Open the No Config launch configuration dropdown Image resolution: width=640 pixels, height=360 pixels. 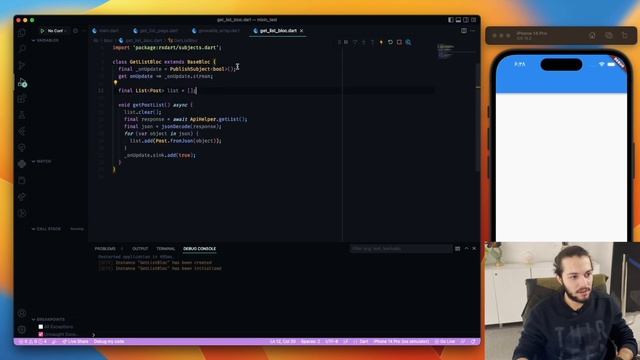[x=56, y=31]
